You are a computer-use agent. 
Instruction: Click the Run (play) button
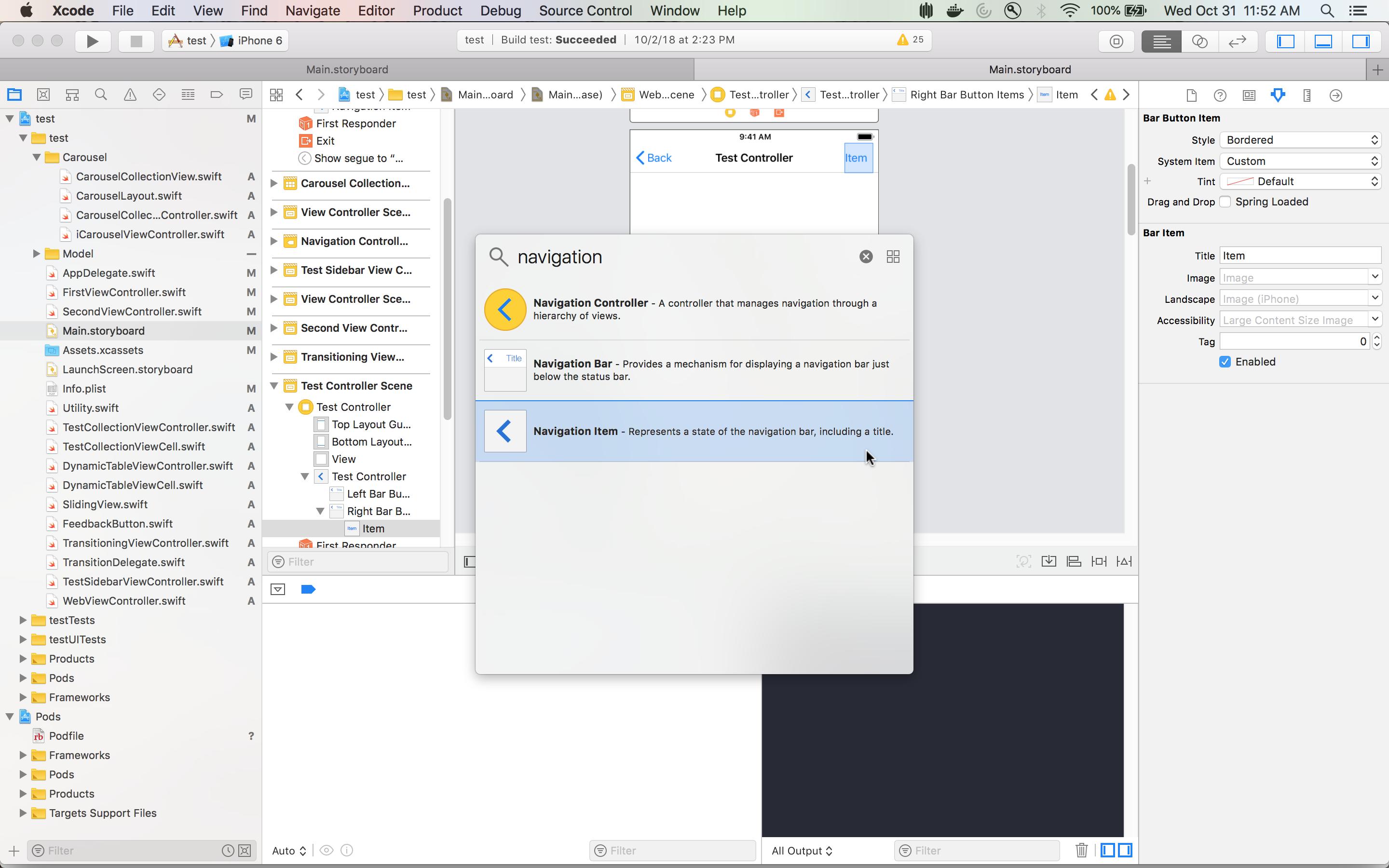pos(93,41)
